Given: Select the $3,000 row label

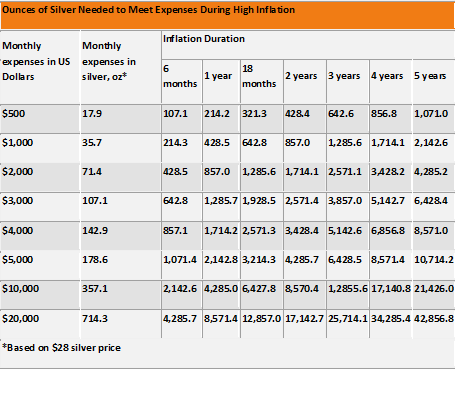Looking at the screenshot, I should [x=17, y=201].
